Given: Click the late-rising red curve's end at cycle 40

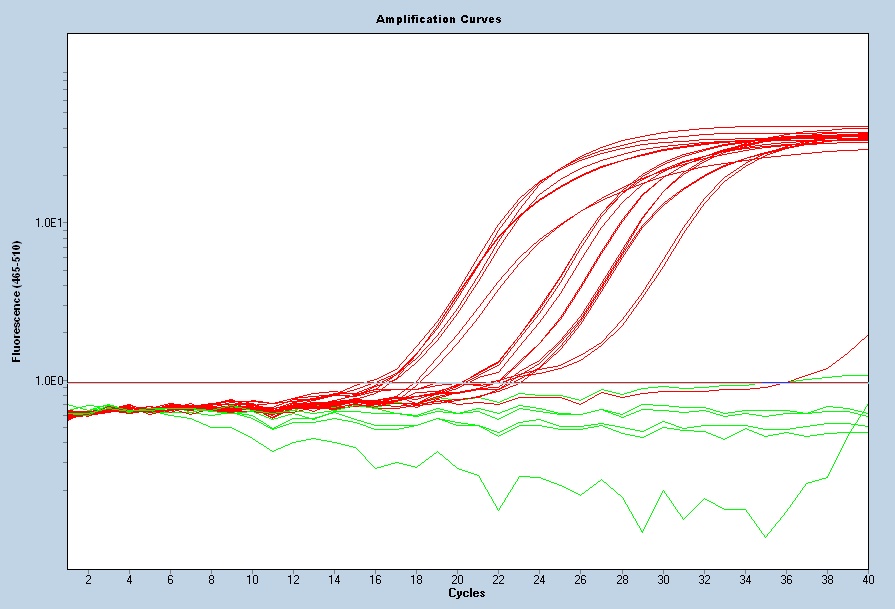Looking at the screenshot, I should coord(866,335).
